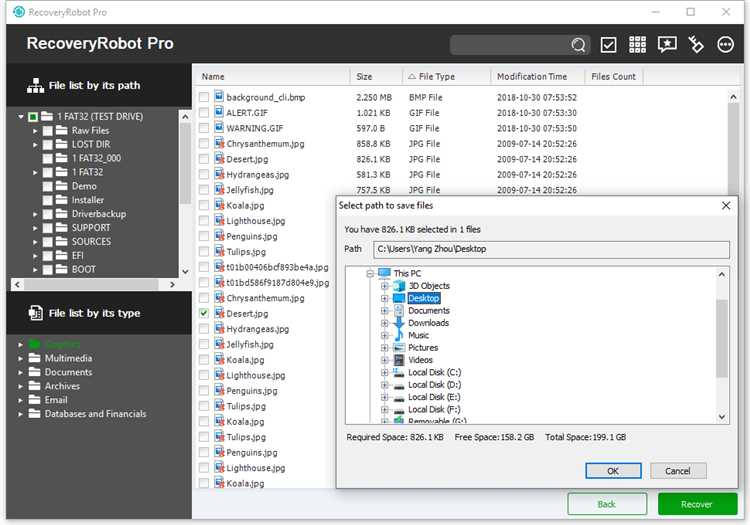This screenshot has height=525, width=750.
Task: Click the tools wrench toolbar icon
Action: pos(696,44)
